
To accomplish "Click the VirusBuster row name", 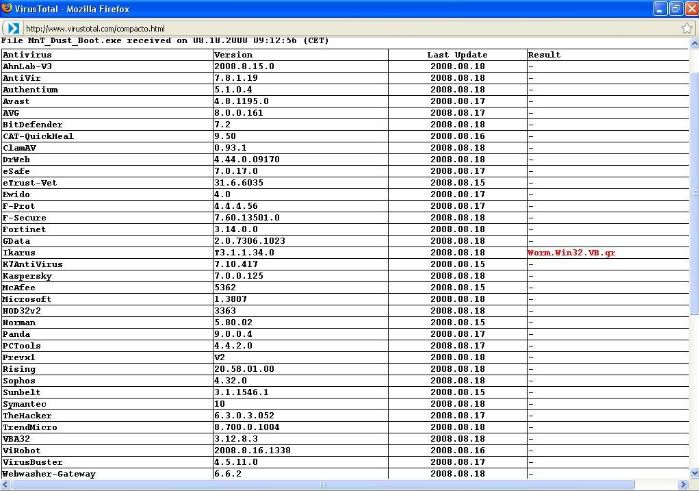I will tap(33, 462).
